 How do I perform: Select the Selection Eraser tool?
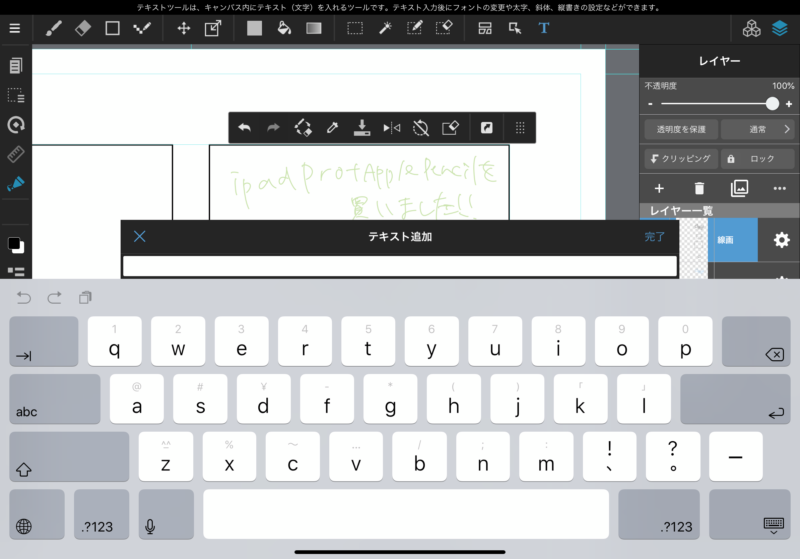[444, 29]
